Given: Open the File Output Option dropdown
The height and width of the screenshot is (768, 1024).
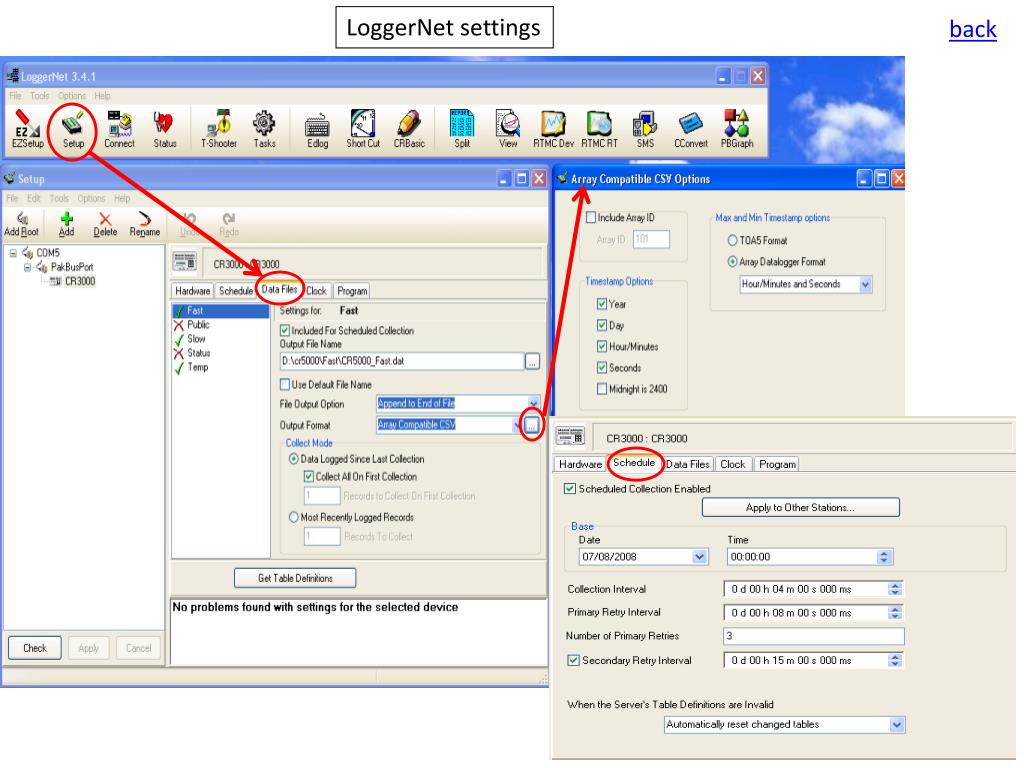Looking at the screenshot, I should coord(533,404).
